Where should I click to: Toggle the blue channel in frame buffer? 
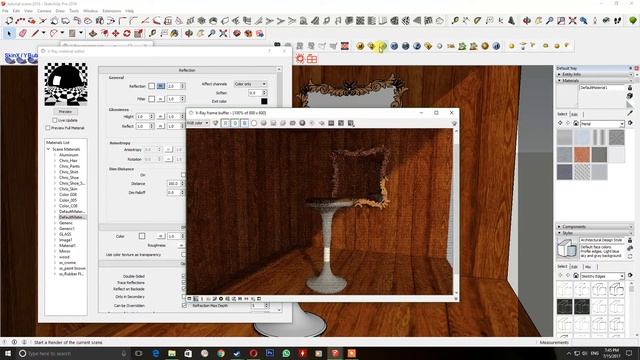coord(244,123)
